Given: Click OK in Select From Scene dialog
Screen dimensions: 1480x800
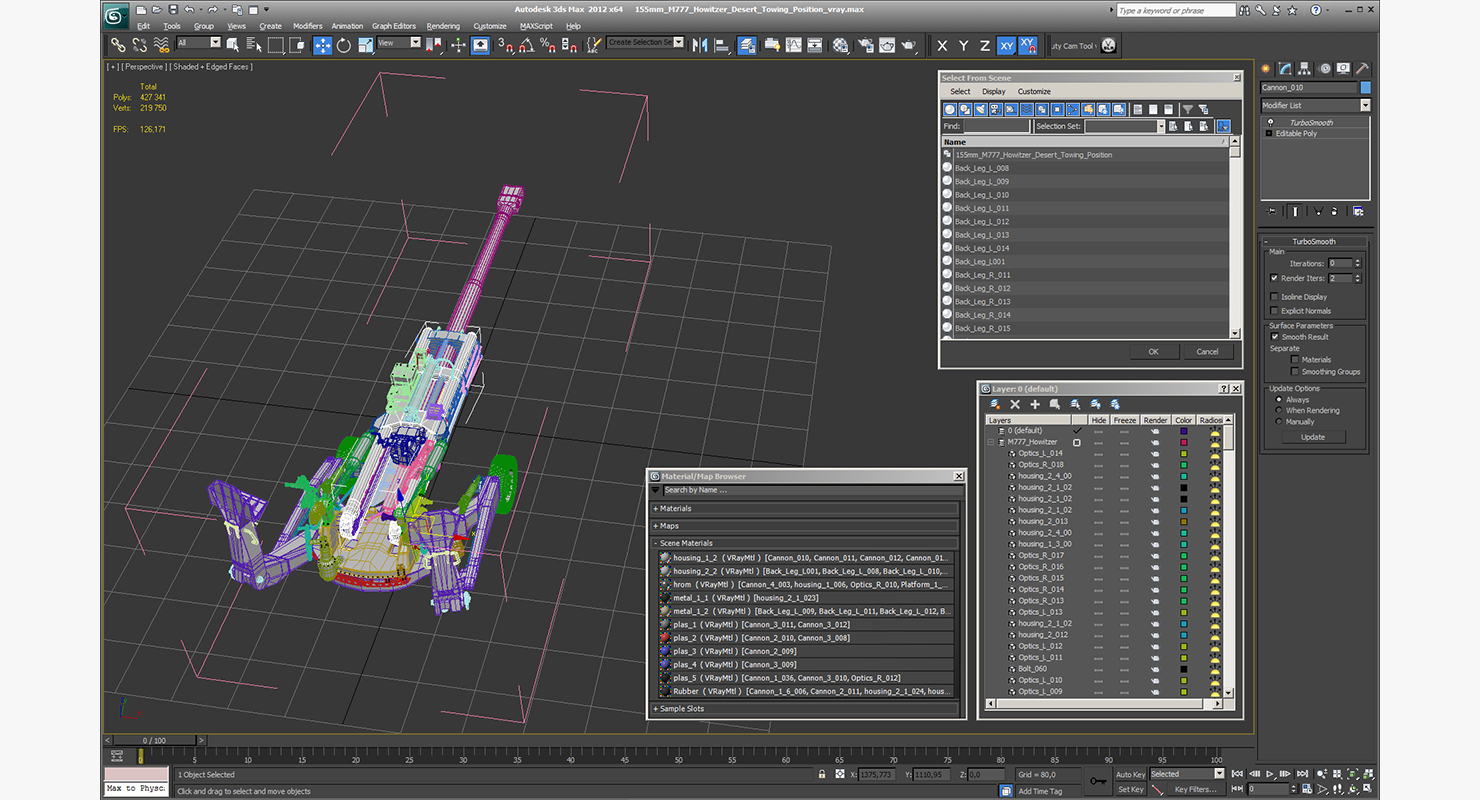Looking at the screenshot, I should pyautogui.click(x=1153, y=352).
